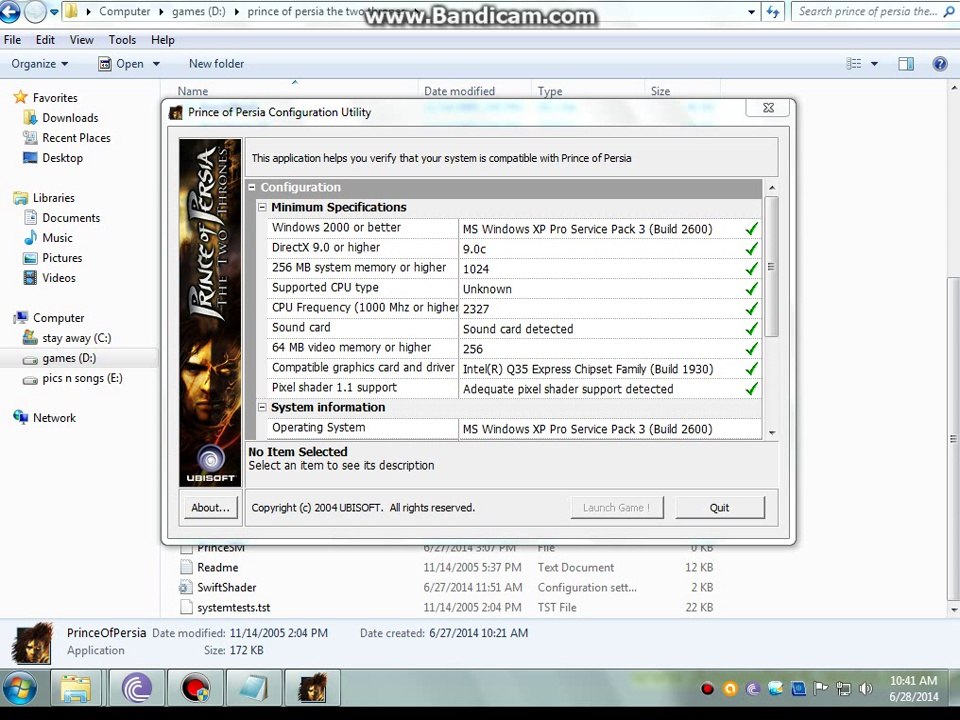Open the Organize dropdown
Image resolution: width=960 pixels, height=720 pixels.
(39, 64)
